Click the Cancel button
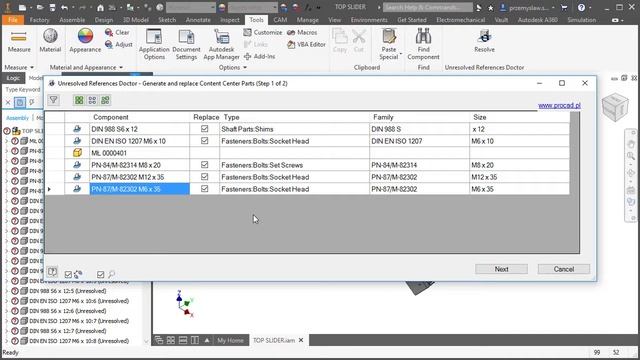The image size is (640, 360). point(564,269)
